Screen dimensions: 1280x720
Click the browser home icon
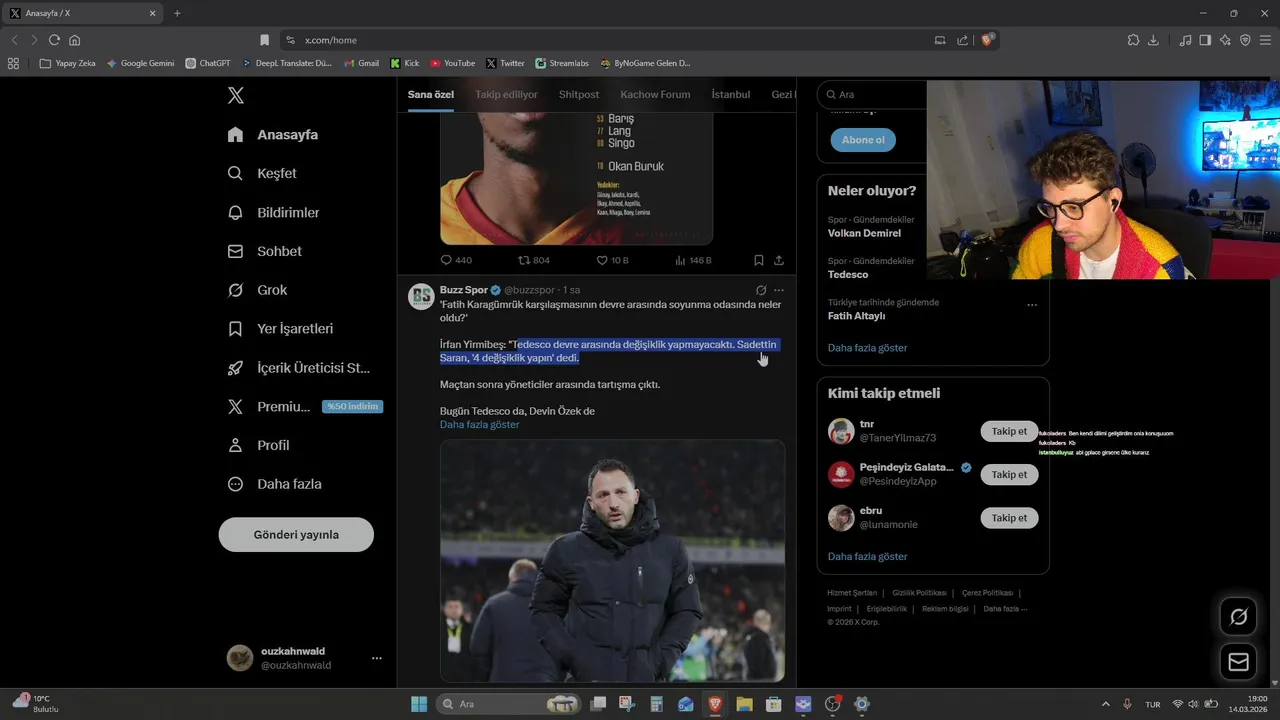point(74,40)
